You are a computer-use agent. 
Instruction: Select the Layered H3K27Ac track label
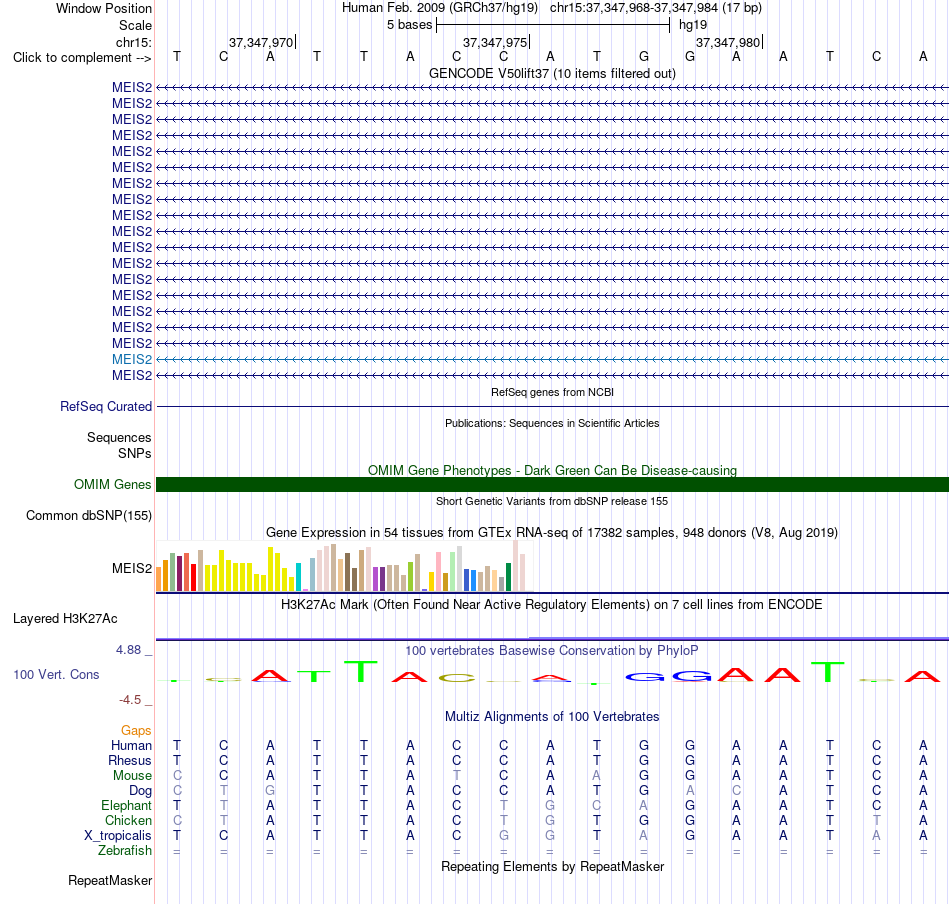[x=65, y=619]
